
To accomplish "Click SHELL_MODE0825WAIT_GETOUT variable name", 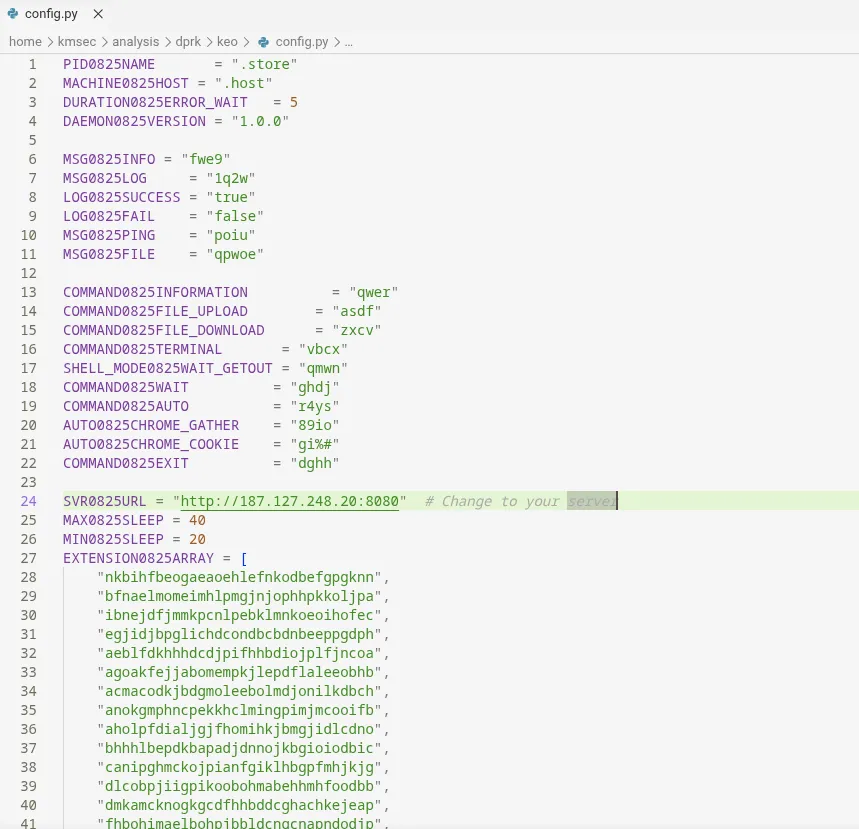I will (168, 368).
